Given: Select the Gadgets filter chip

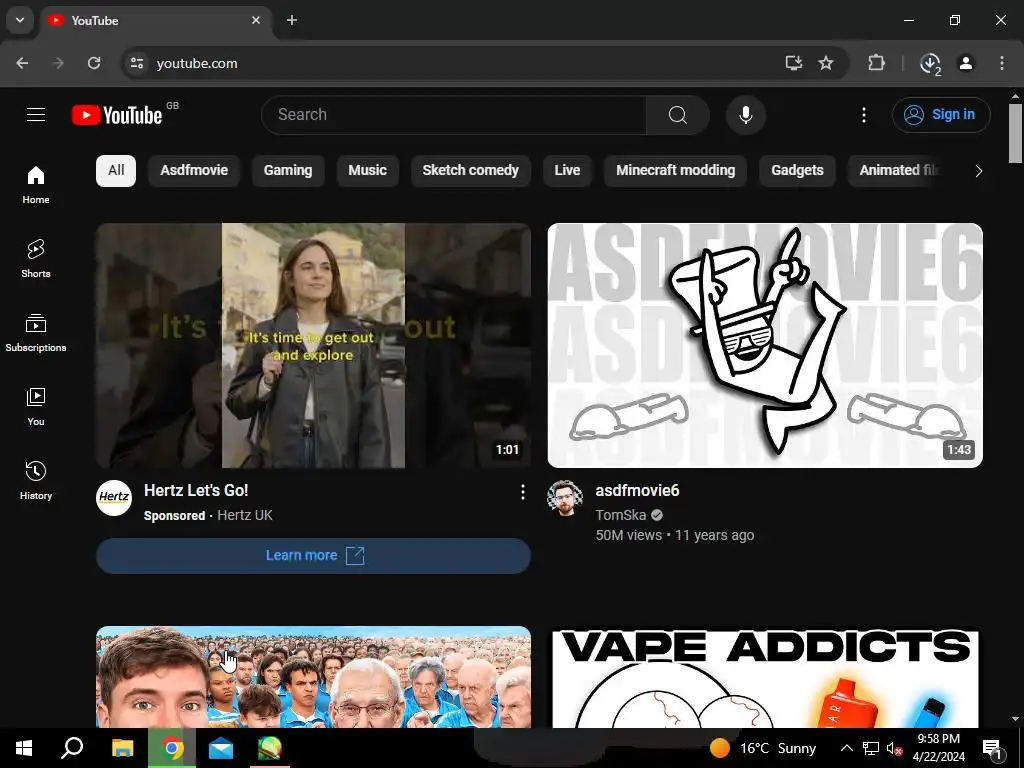Looking at the screenshot, I should tap(797, 170).
